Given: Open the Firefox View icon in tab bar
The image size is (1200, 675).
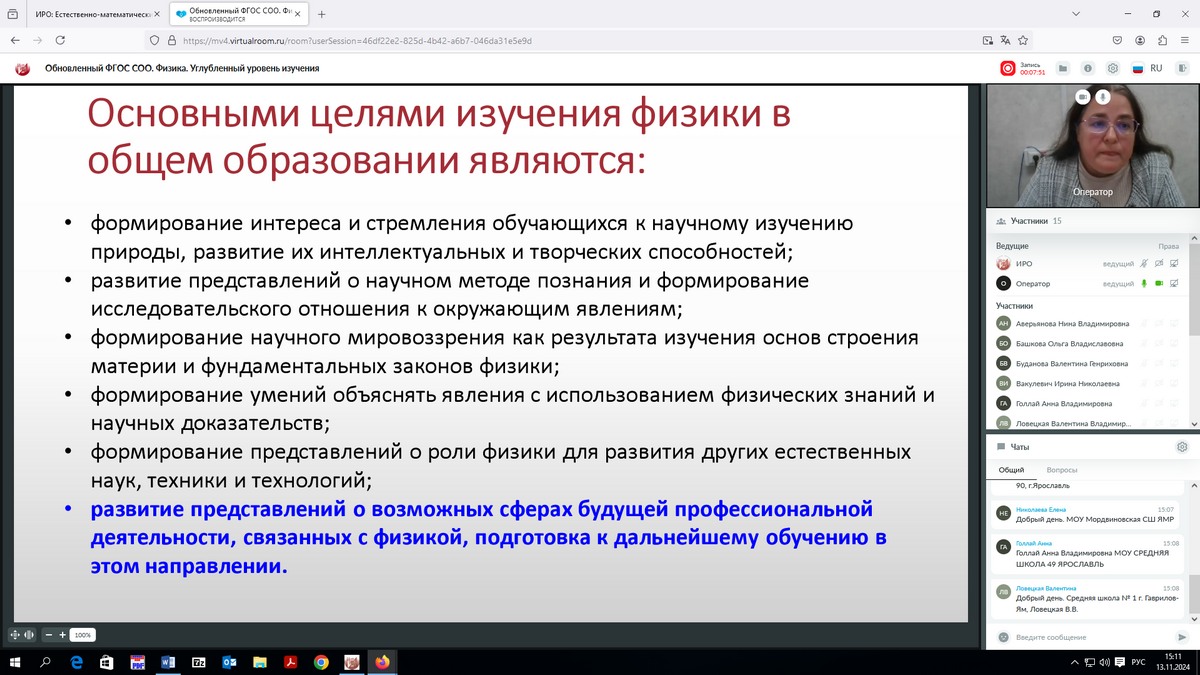Looking at the screenshot, I should click(13, 14).
